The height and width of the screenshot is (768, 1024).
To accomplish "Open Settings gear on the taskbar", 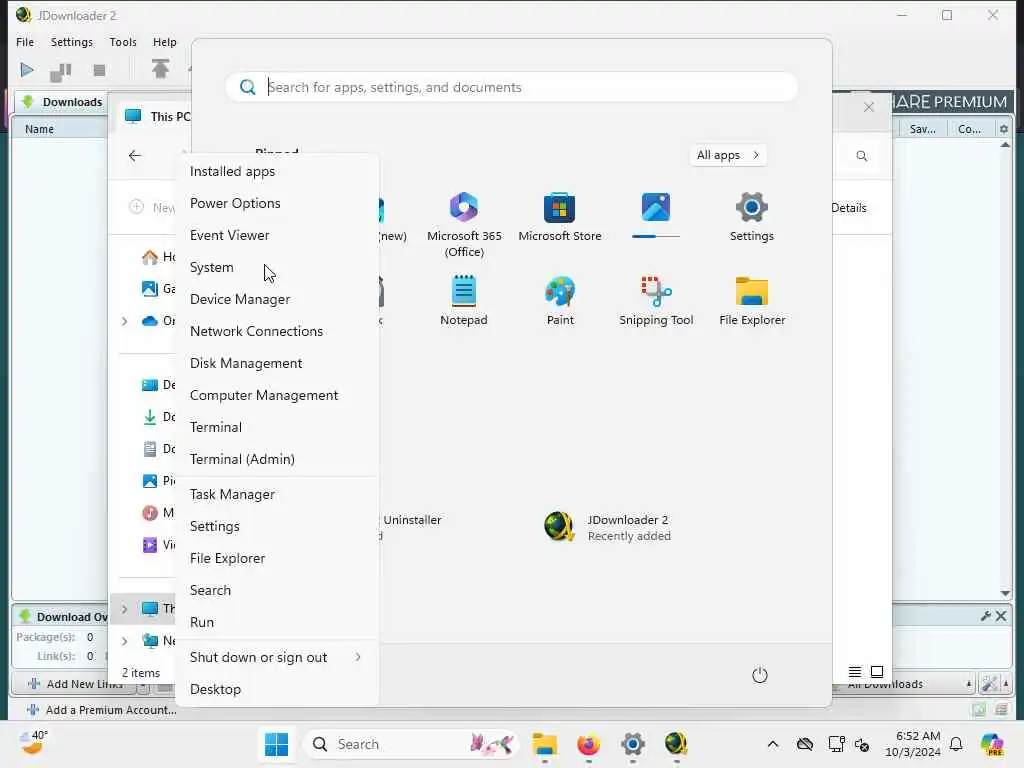I will tap(632, 744).
